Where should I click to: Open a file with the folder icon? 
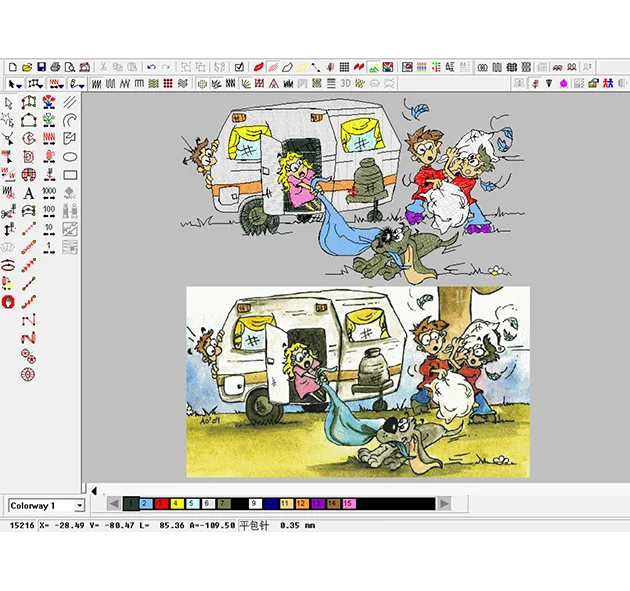pyautogui.click(x=27, y=67)
